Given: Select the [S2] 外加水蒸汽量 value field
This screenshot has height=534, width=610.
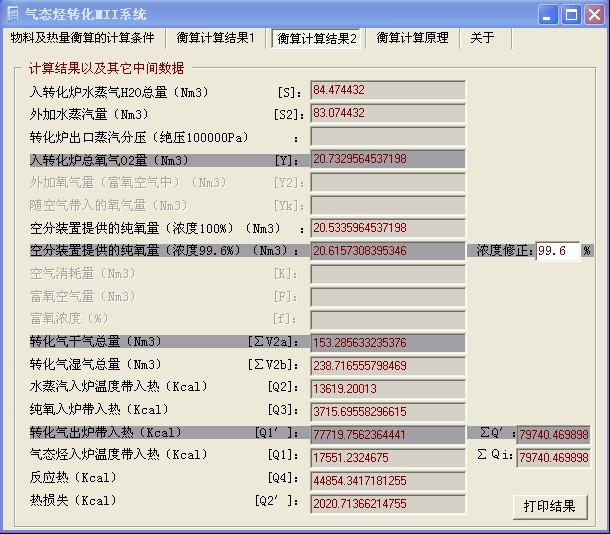Looking at the screenshot, I should (387, 113).
